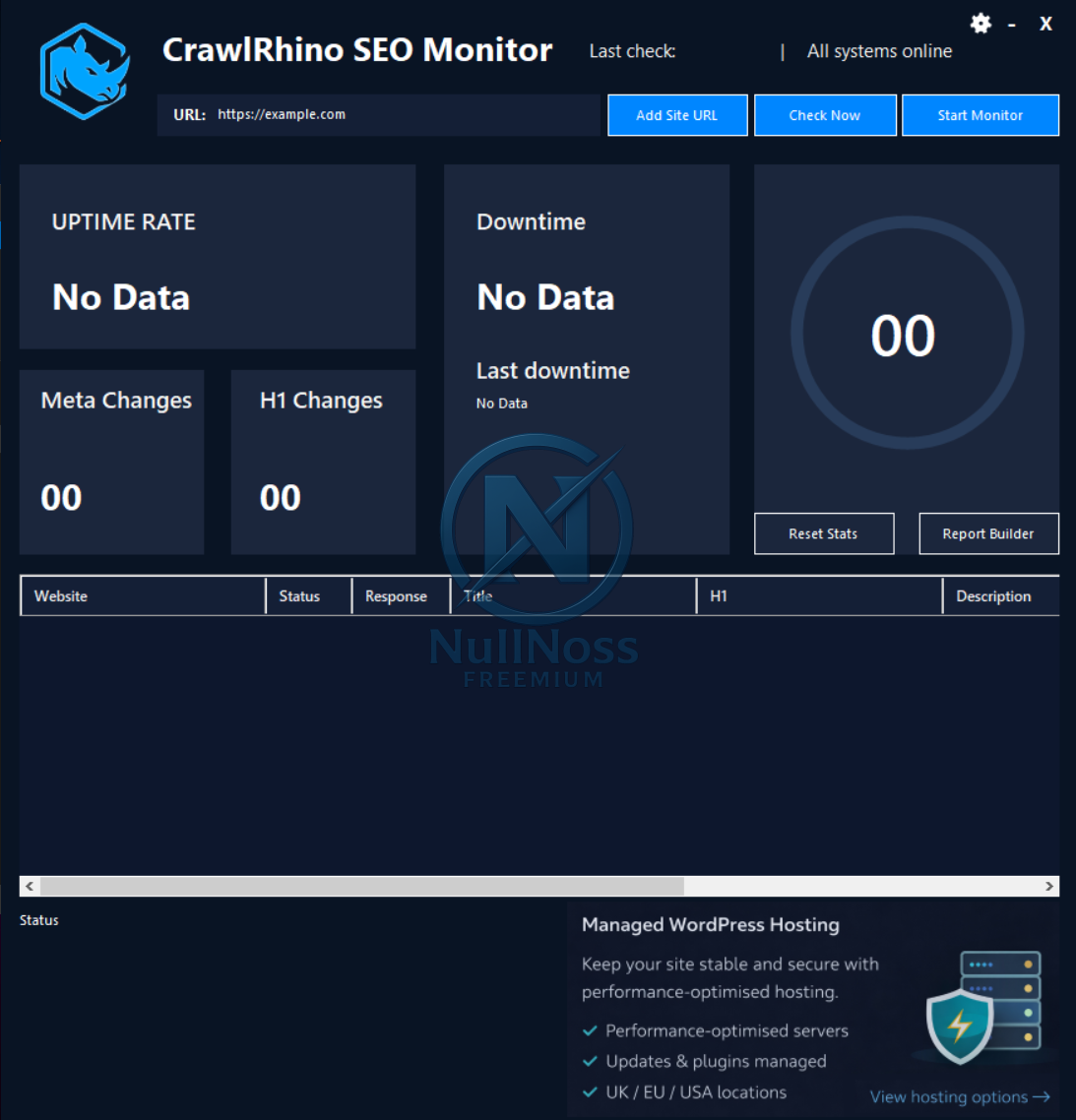
Task: Click the left scrollbar arrow
Action: pos(29,886)
